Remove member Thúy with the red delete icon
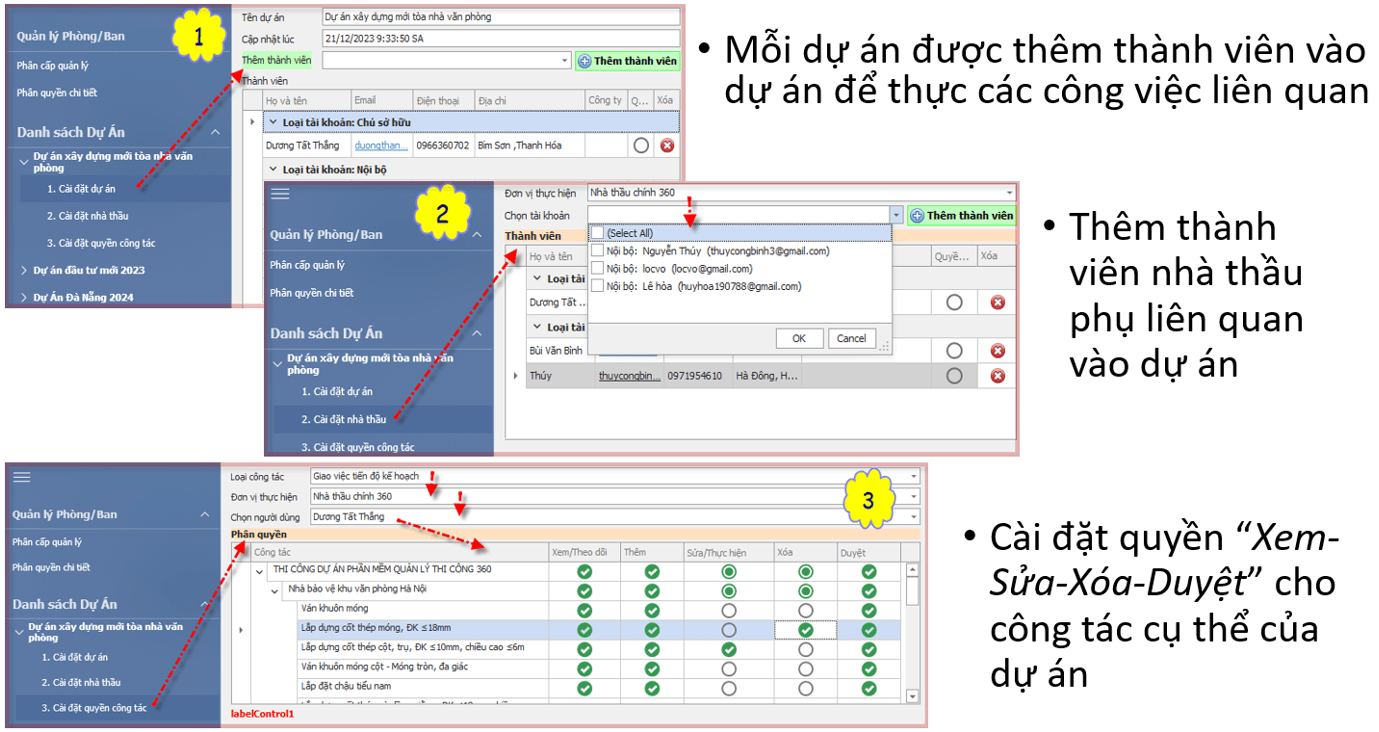 pyautogui.click(x=996, y=376)
